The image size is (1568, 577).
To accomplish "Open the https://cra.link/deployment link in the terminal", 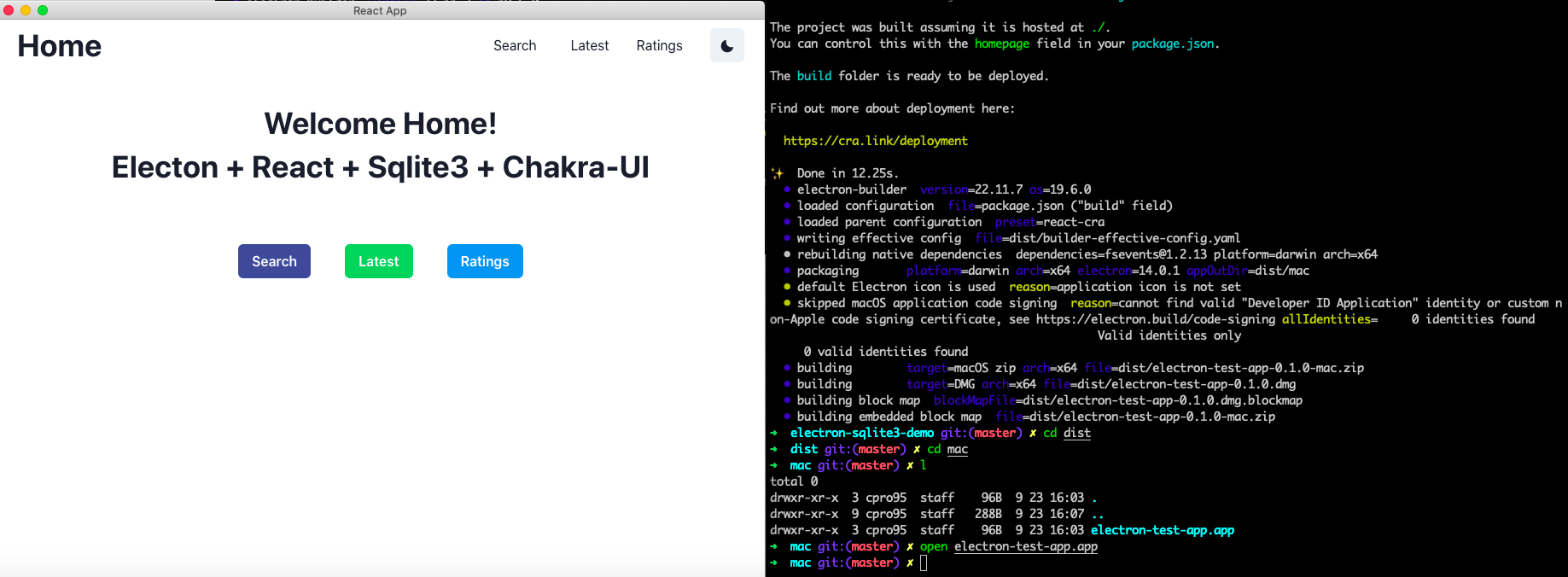I will tap(876, 141).
